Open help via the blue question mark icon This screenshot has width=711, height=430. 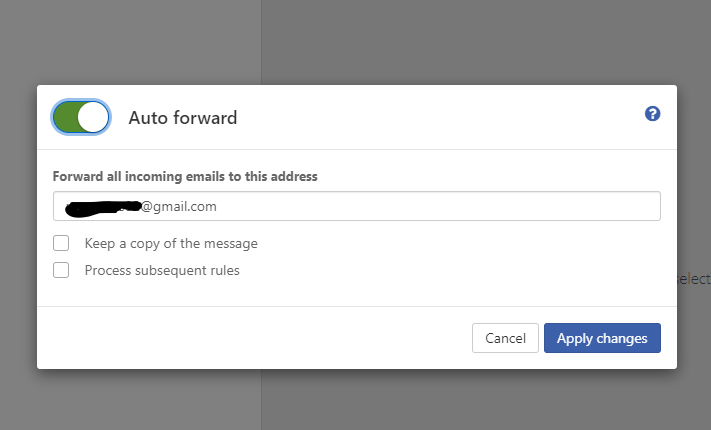pos(652,114)
